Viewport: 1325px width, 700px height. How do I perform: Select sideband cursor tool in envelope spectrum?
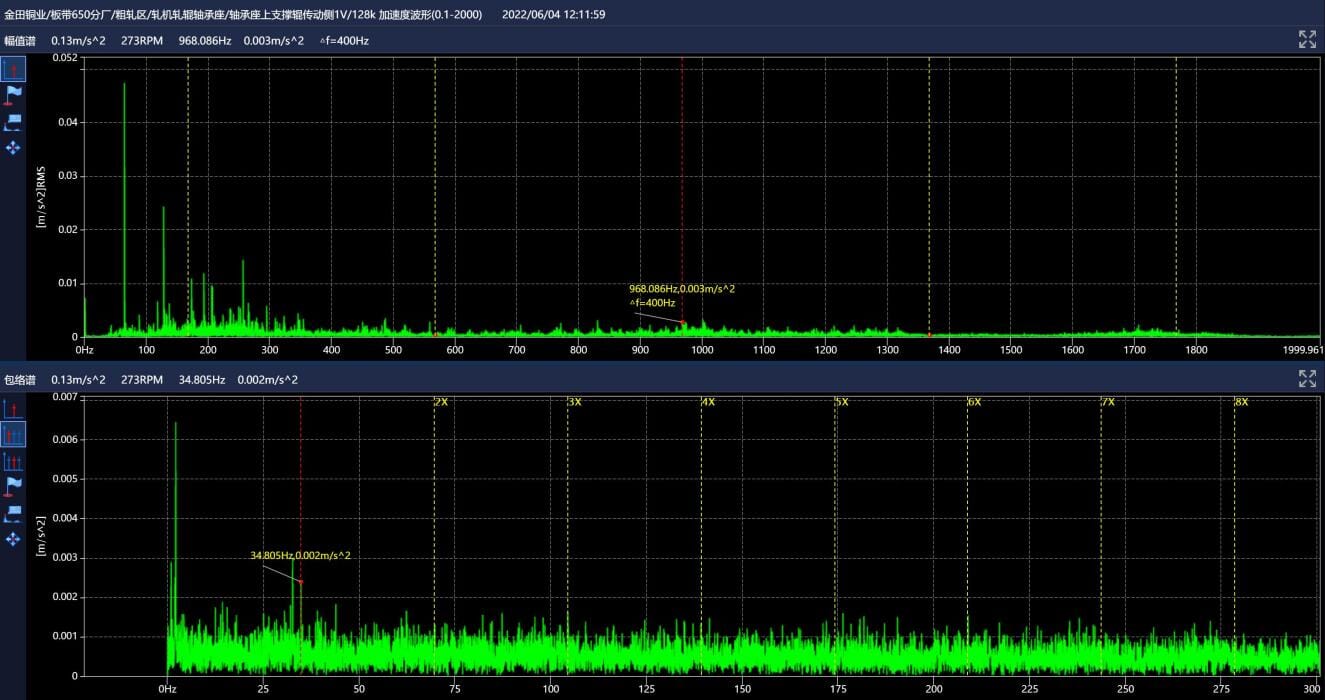13,461
